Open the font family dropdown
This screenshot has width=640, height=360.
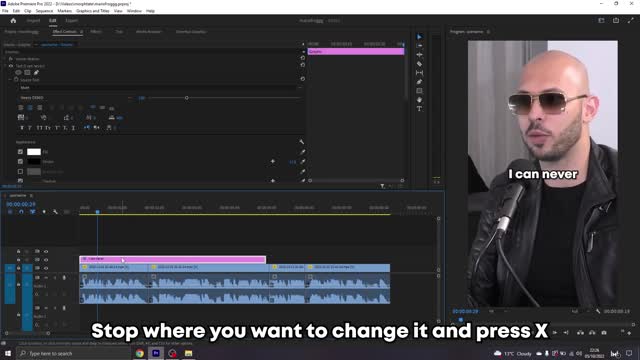tap(159, 87)
